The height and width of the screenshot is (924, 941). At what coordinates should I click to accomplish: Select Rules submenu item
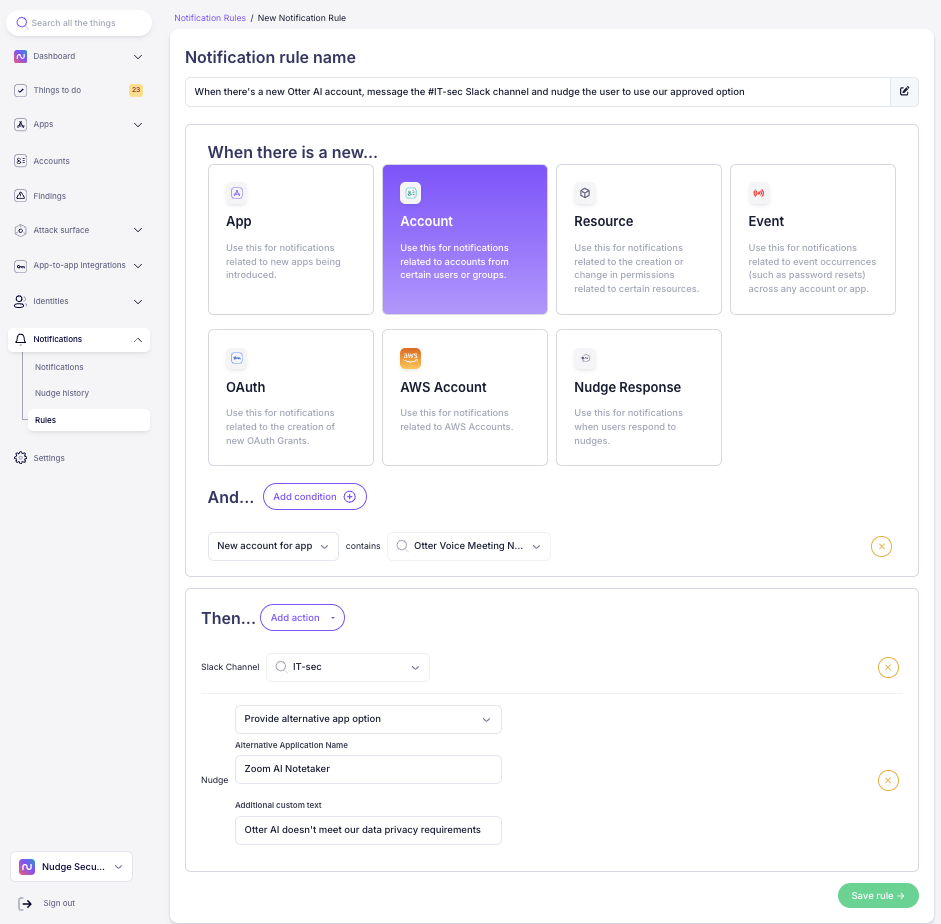(x=88, y=420)
